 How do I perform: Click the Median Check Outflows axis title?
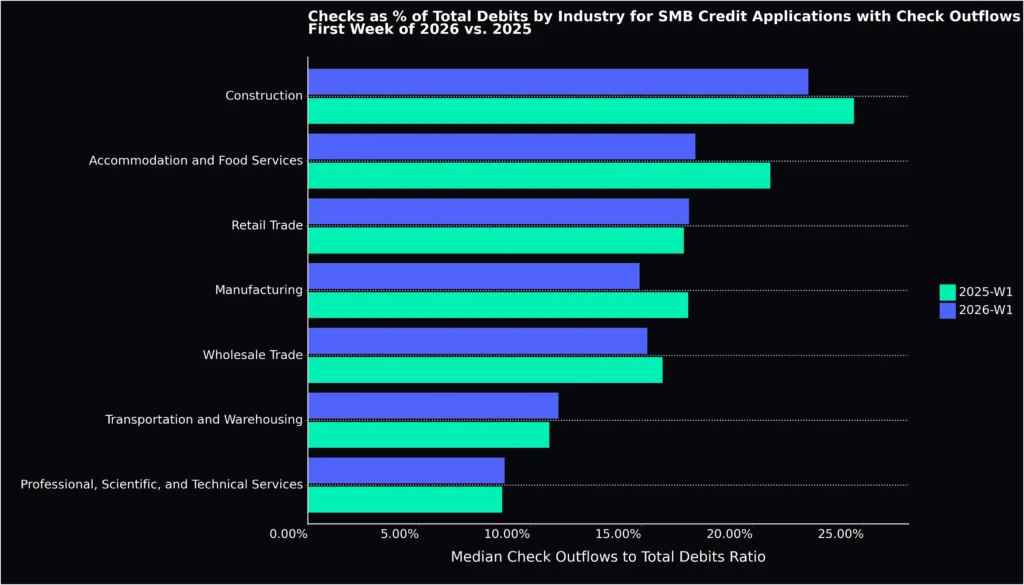(x=608, y=557)
